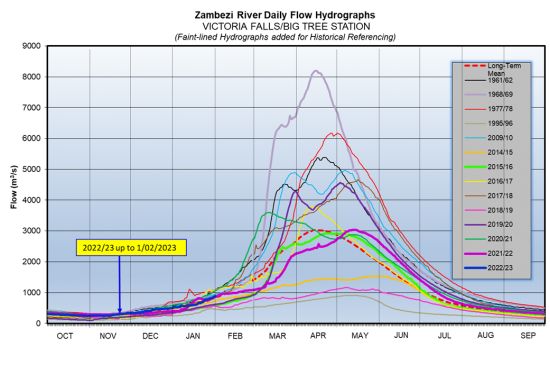Click the 2015/16 green legend swatch
The width and height of the screenshot is (550, 374).
point(475,167)
